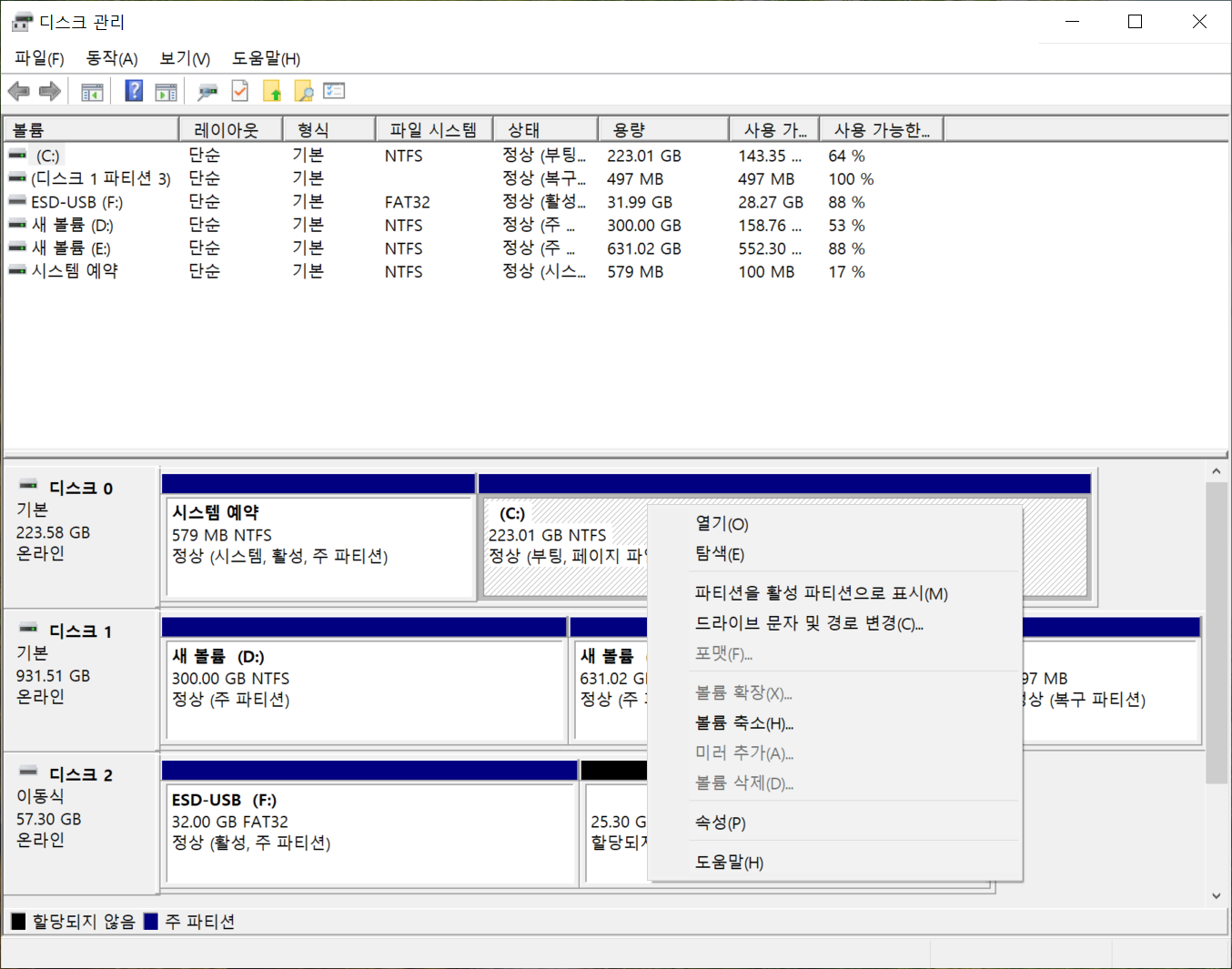Sort by the 상태 column header

click(x=545, y=130)
